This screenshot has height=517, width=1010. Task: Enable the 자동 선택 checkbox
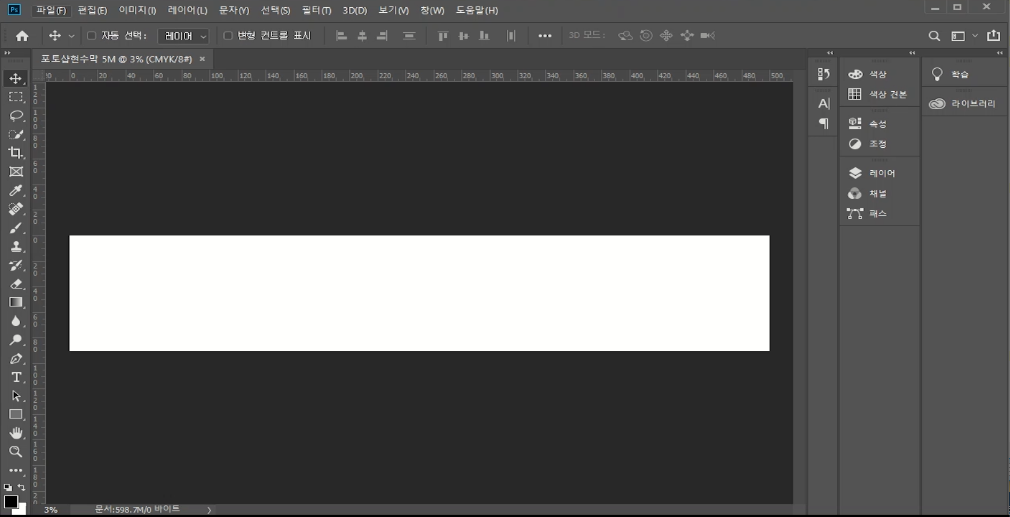point(91,36)
